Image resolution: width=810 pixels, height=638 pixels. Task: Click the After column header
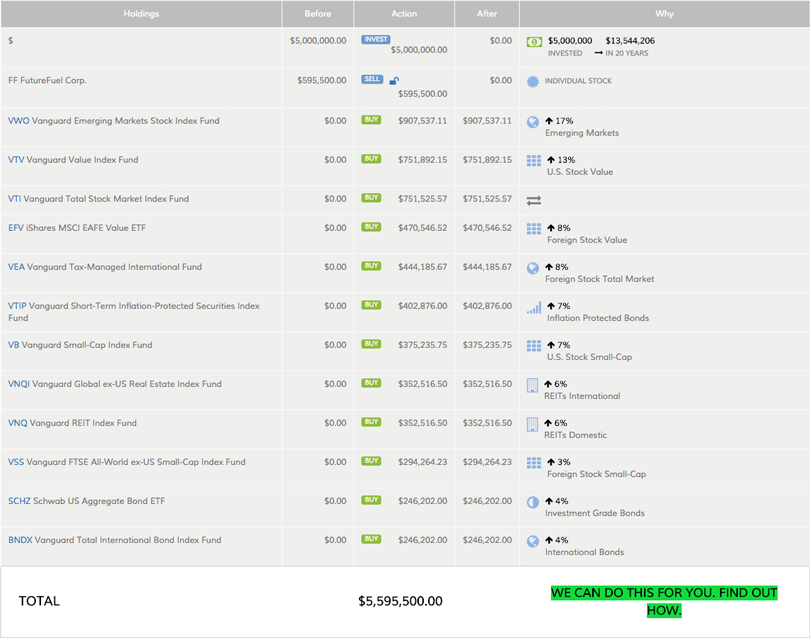point(487,14)
